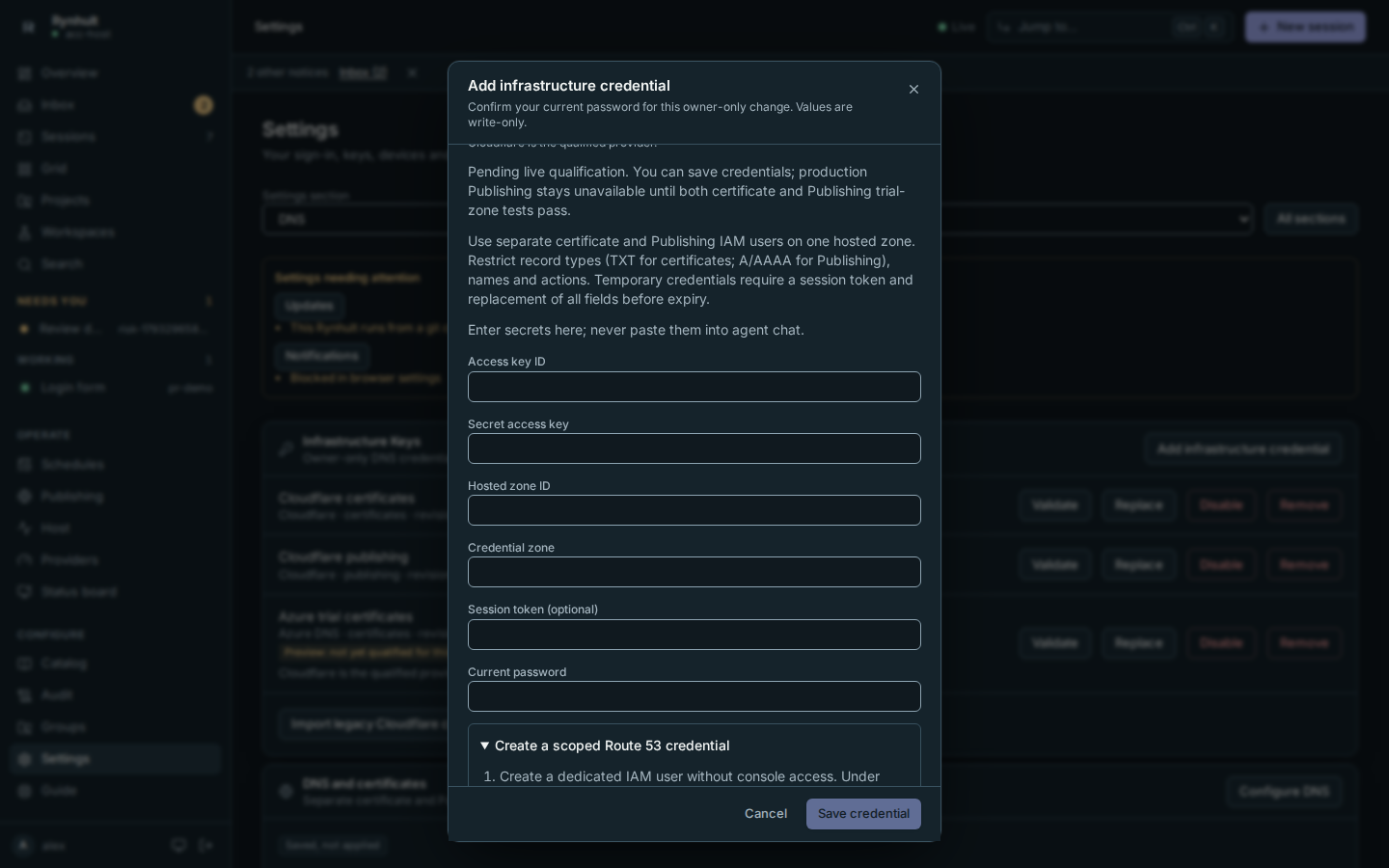Open the Host icon in sidebar
Screen dimensions: 1389x868
25,529
